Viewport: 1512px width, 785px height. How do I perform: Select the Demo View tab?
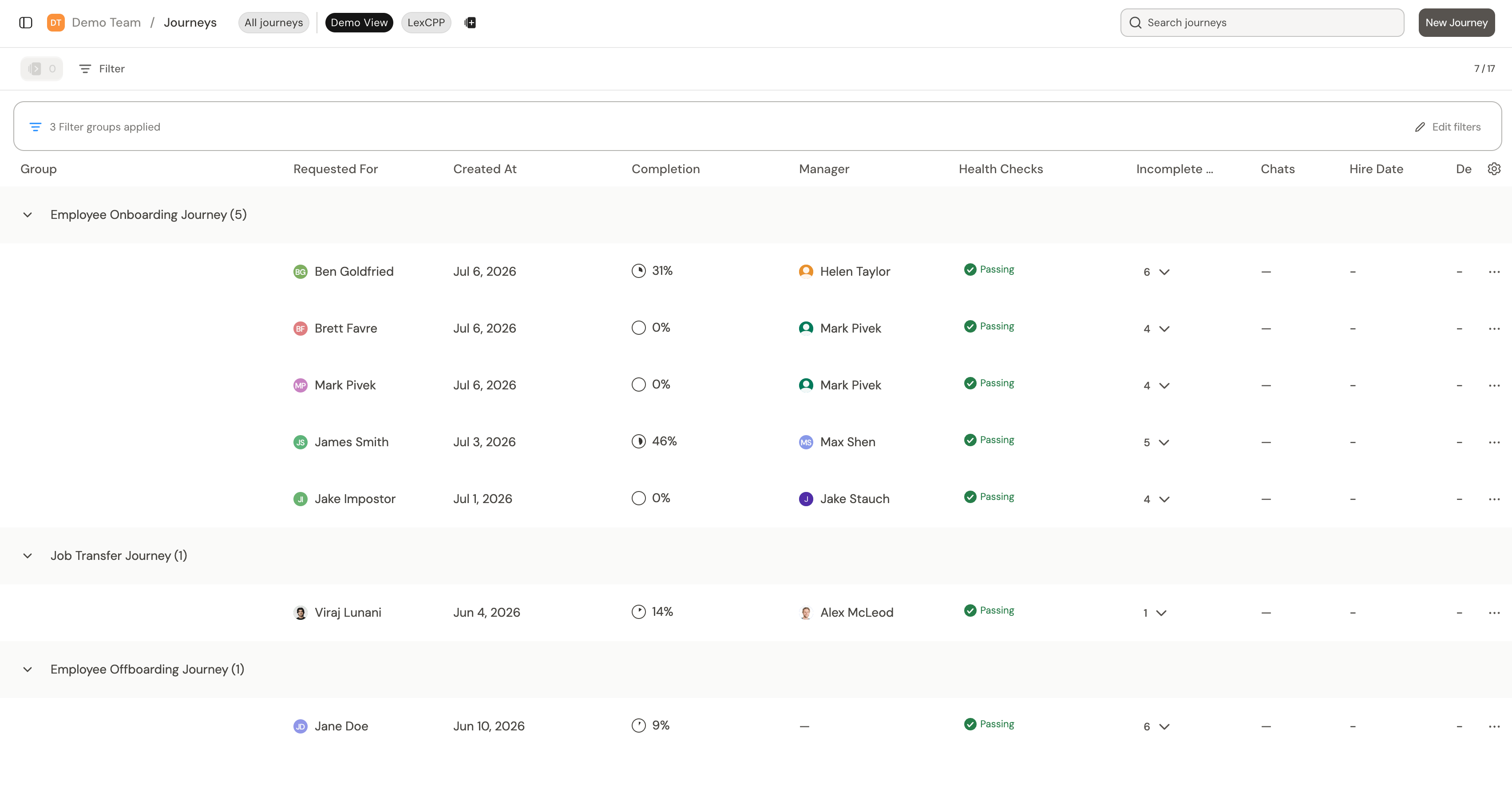click(359, 22)
